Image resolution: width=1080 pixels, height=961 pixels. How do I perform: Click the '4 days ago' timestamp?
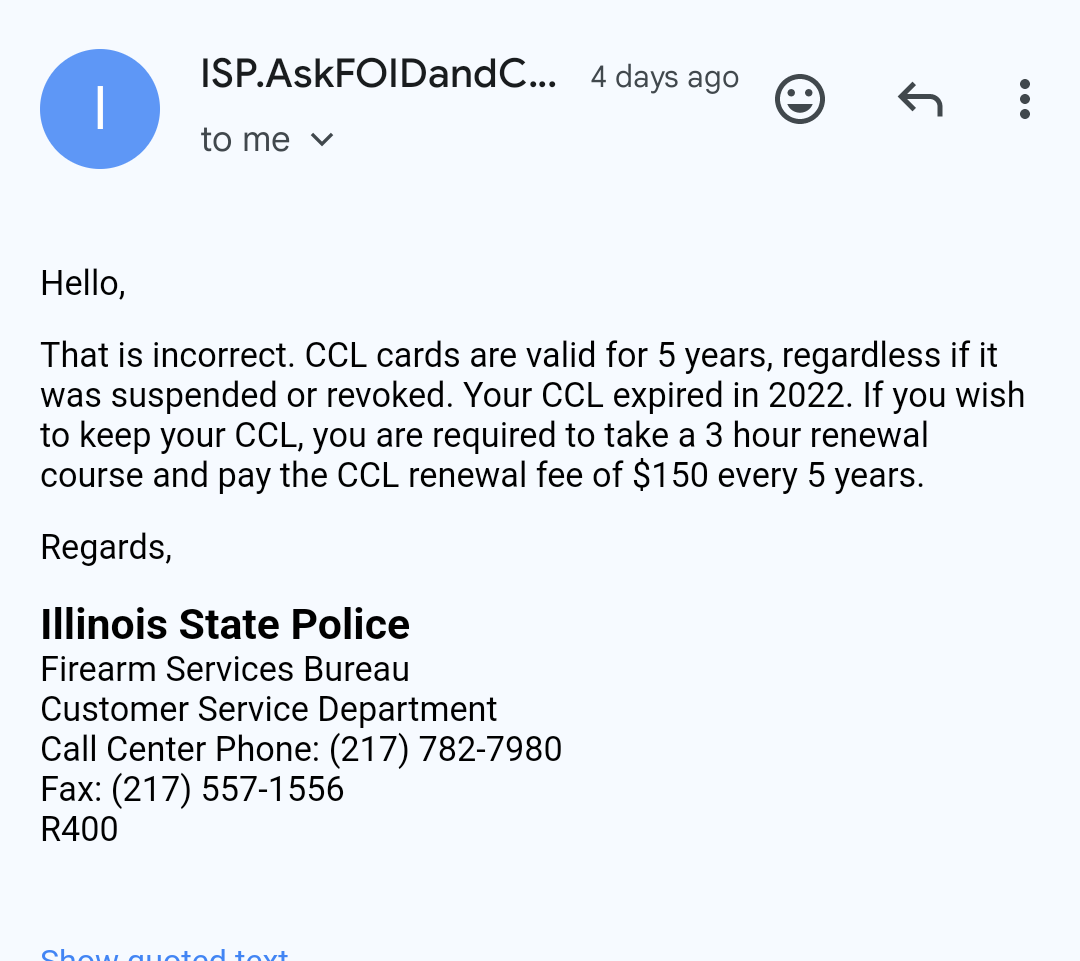[665, 77]
